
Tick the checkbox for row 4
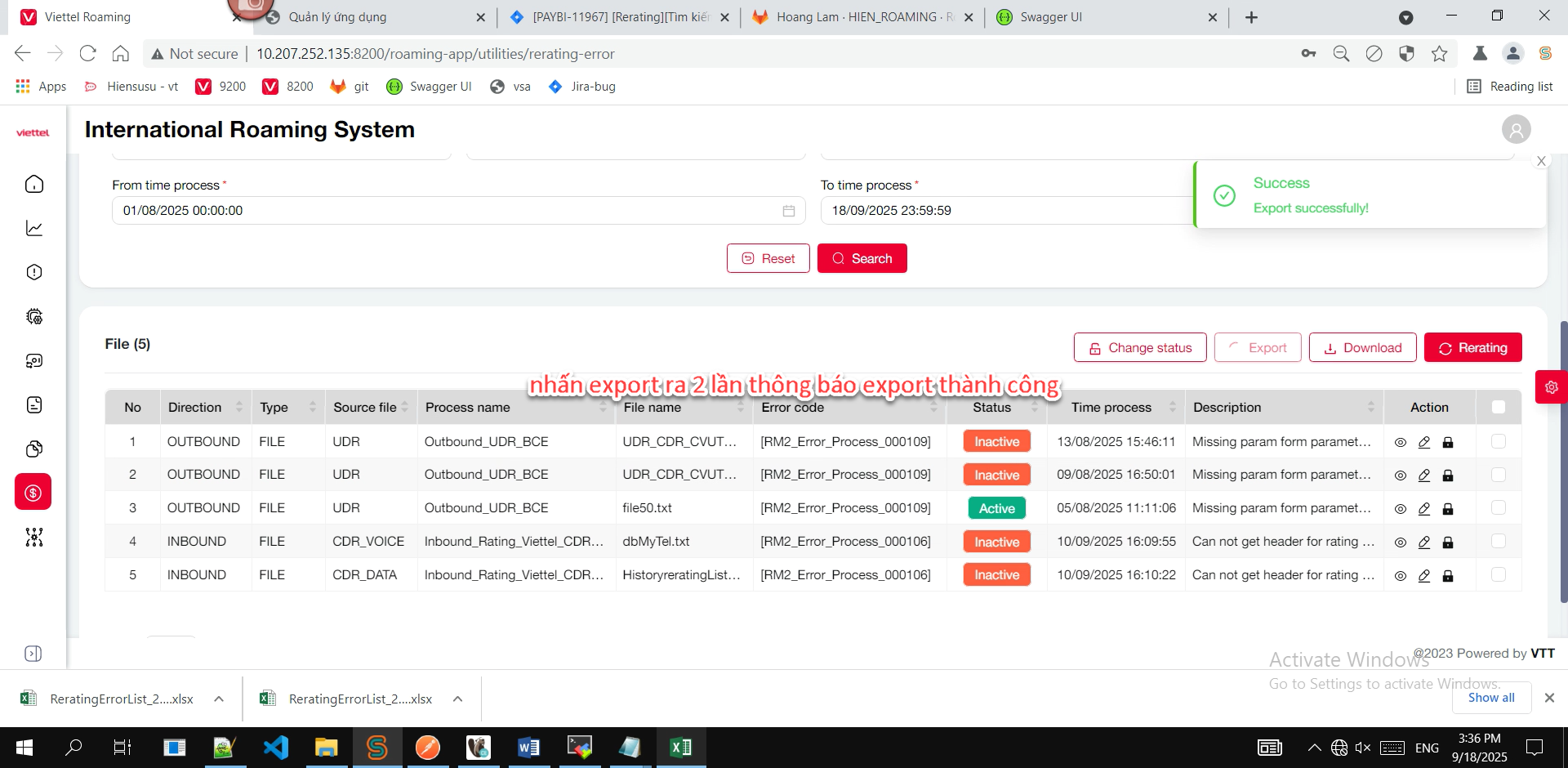[x=1498, y=542]
